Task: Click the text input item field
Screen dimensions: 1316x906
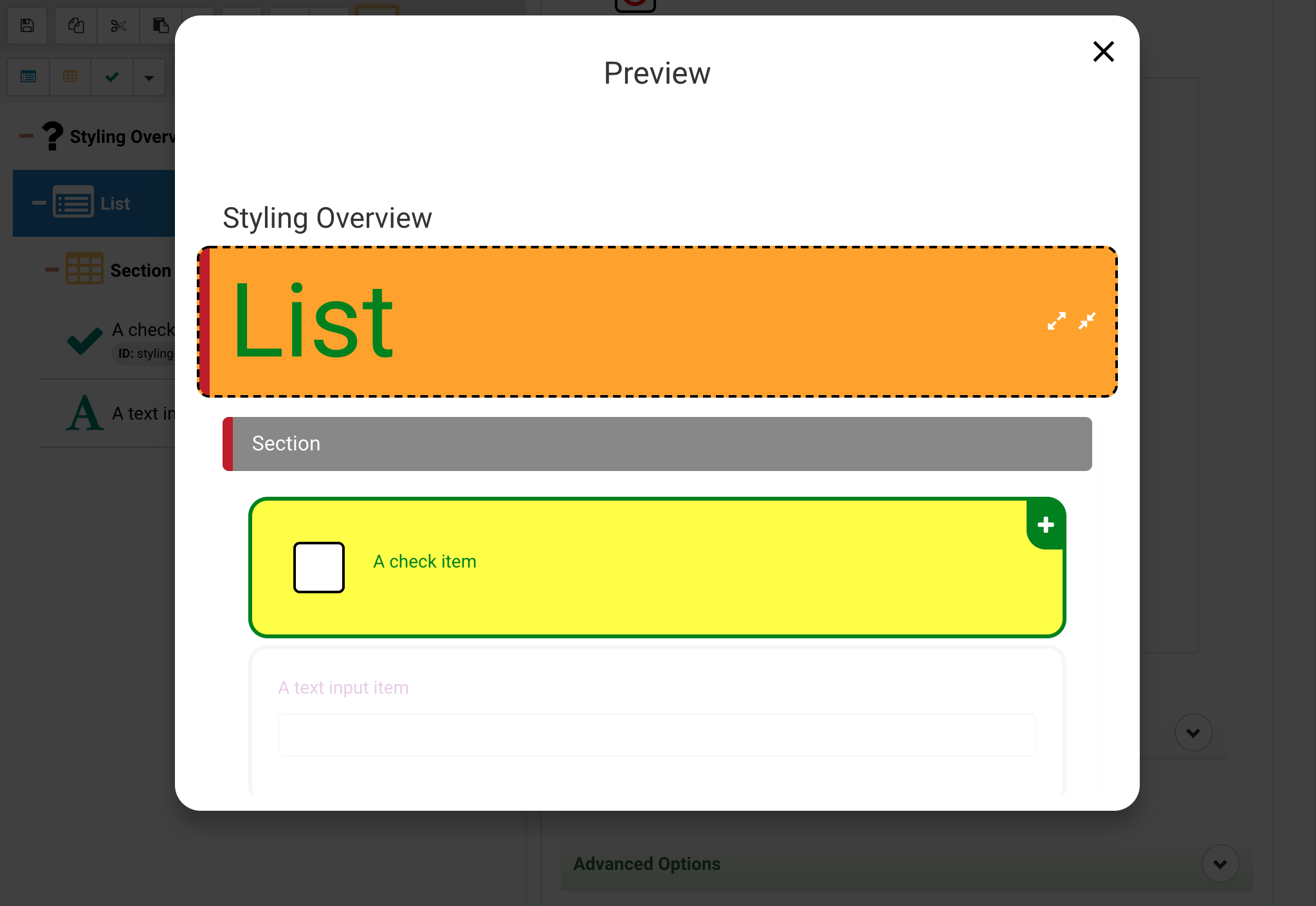Action: 657,735
